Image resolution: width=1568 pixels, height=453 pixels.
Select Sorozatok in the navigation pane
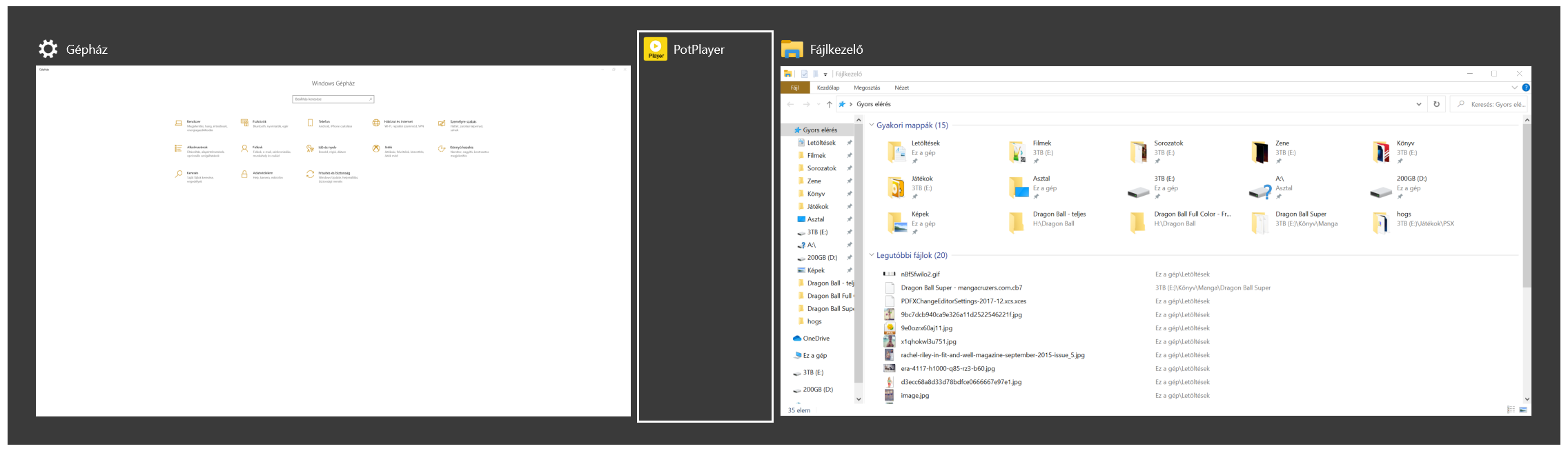coord(821,168)
